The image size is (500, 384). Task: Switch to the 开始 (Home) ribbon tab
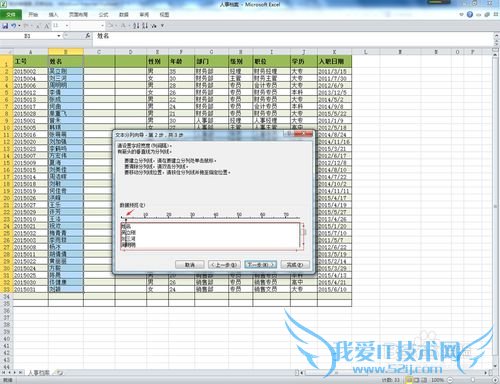[33, 15]
